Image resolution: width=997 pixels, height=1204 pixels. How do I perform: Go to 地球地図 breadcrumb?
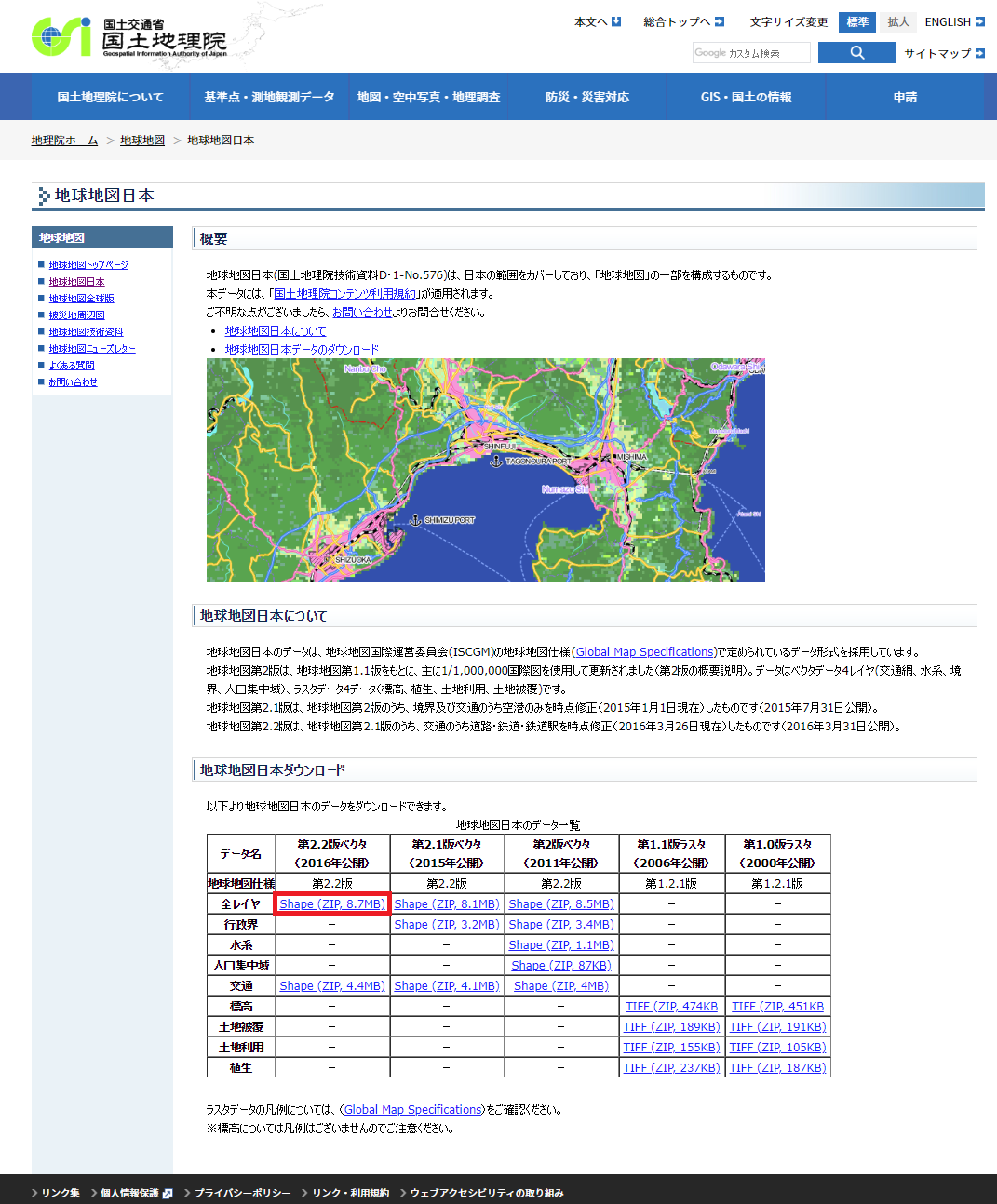142,140
